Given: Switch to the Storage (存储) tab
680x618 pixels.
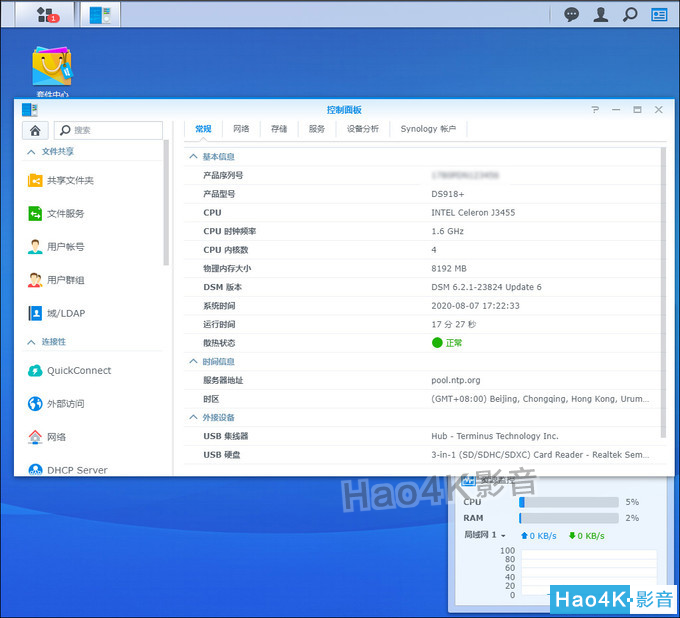Looking at the screenshot, I should [x=279, y=129].
